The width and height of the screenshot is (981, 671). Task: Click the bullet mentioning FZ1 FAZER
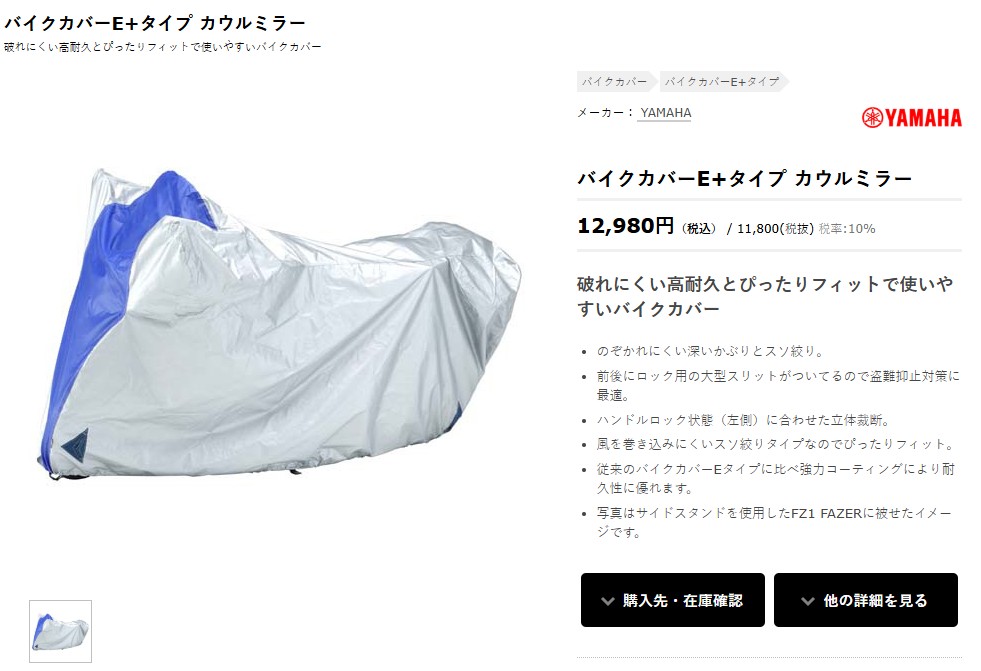pos(775,522)
